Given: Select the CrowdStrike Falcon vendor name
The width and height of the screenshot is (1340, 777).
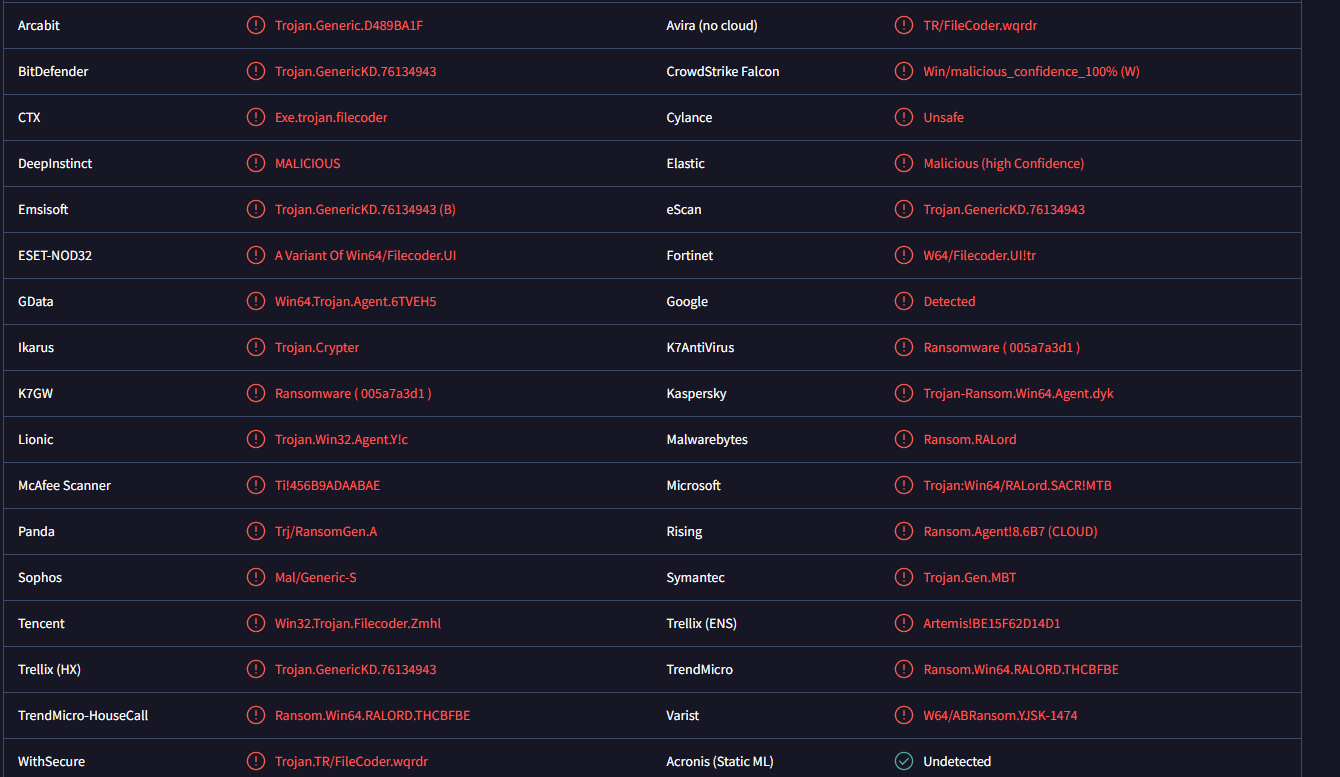Looking at the screenshot, I should point(723,71).
